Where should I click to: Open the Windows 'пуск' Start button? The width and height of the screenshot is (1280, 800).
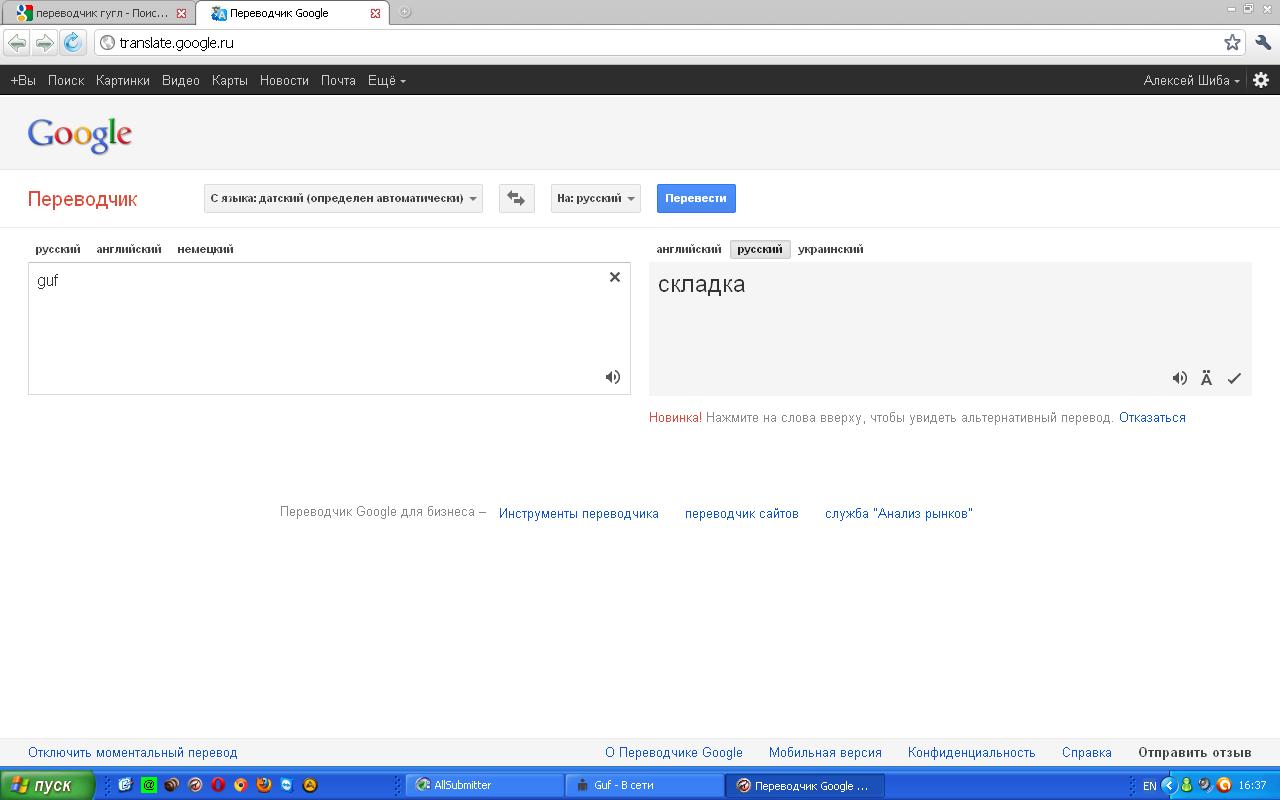click(x=47, y=785)
